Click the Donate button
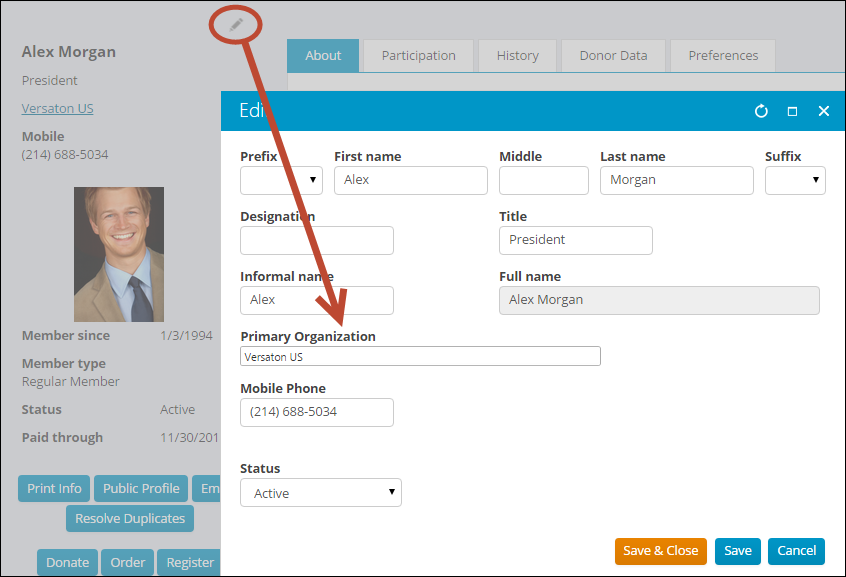The height and width of the screenshot is (577, 846). coord(67,562)
